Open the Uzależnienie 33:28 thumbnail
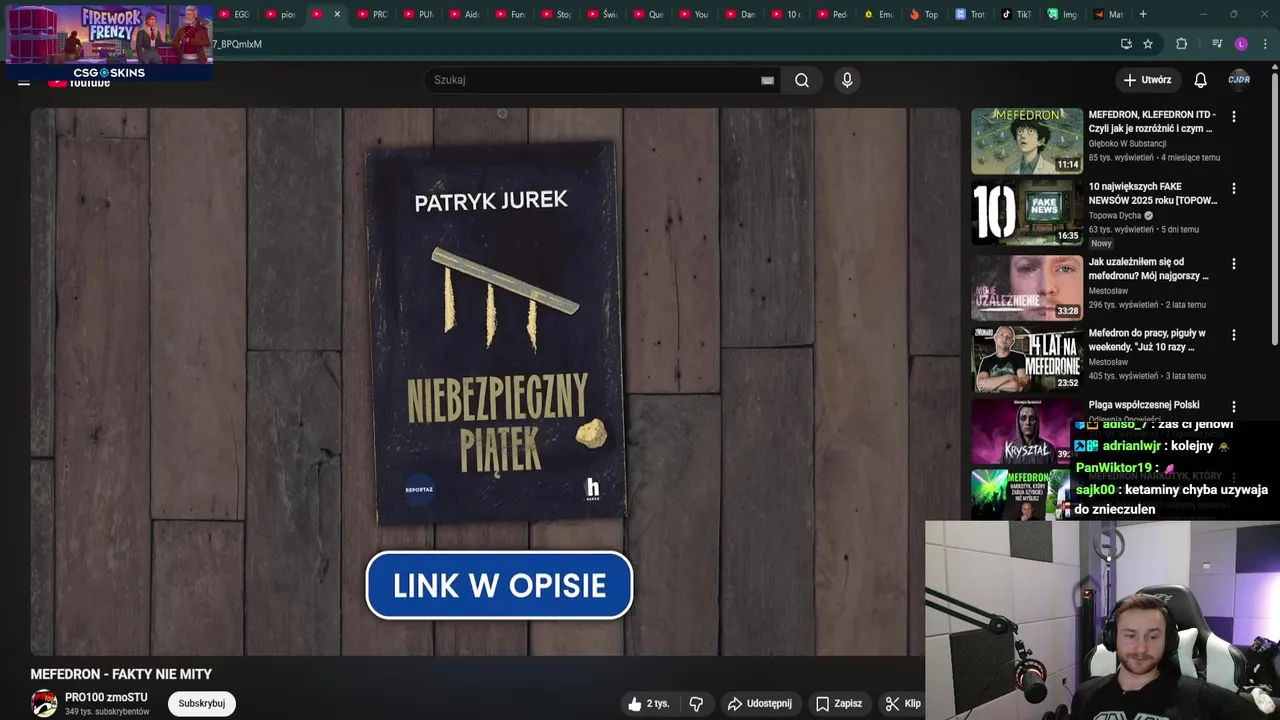 pyautogui.click(x=1027, y=287)
